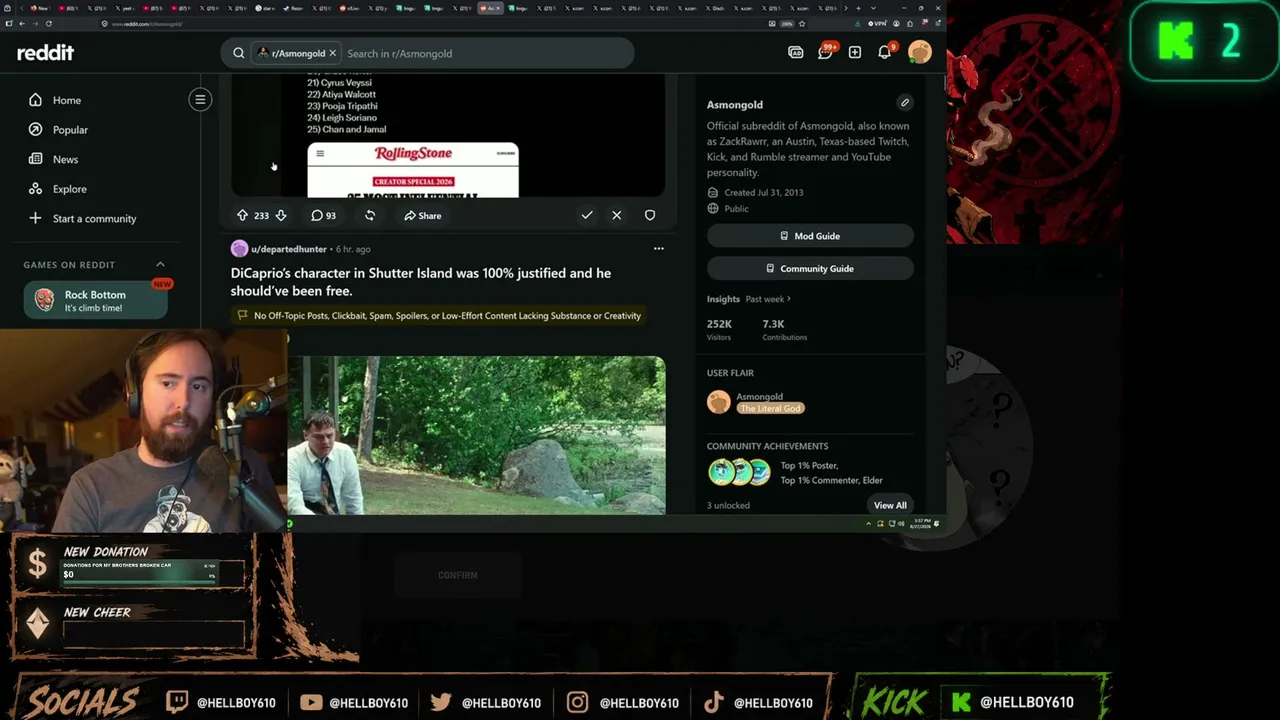This screenshot has height=720, width=1280.
Task: Show hidden system tray icons
Action: [x=868, y=523]
